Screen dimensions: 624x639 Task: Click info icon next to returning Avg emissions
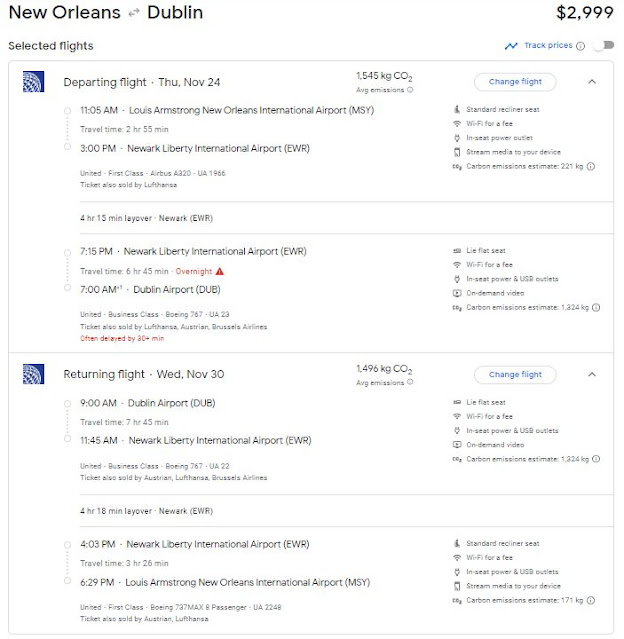pyautogui.click(x=410, y=382)
